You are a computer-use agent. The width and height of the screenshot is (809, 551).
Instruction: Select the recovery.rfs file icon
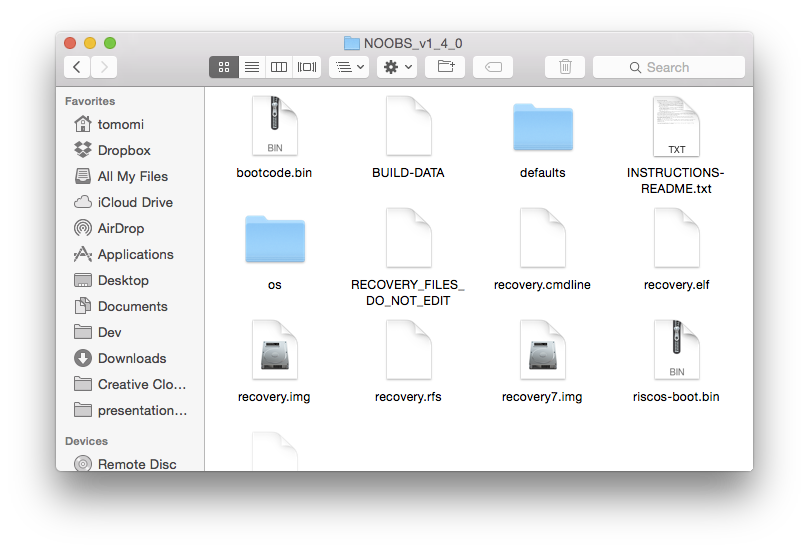[409, 350]
